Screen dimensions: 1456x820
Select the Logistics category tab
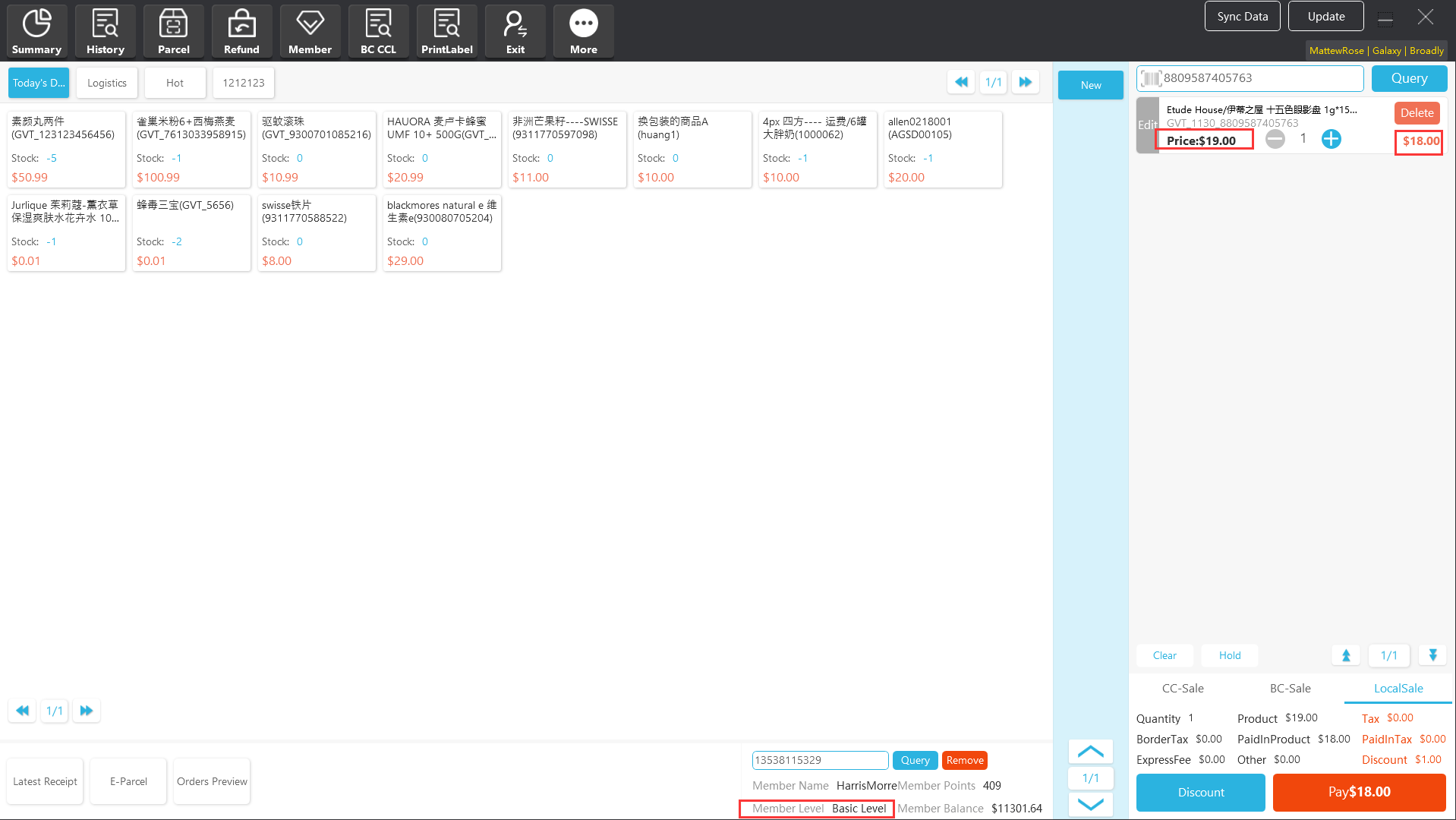[x=107, y=83]
